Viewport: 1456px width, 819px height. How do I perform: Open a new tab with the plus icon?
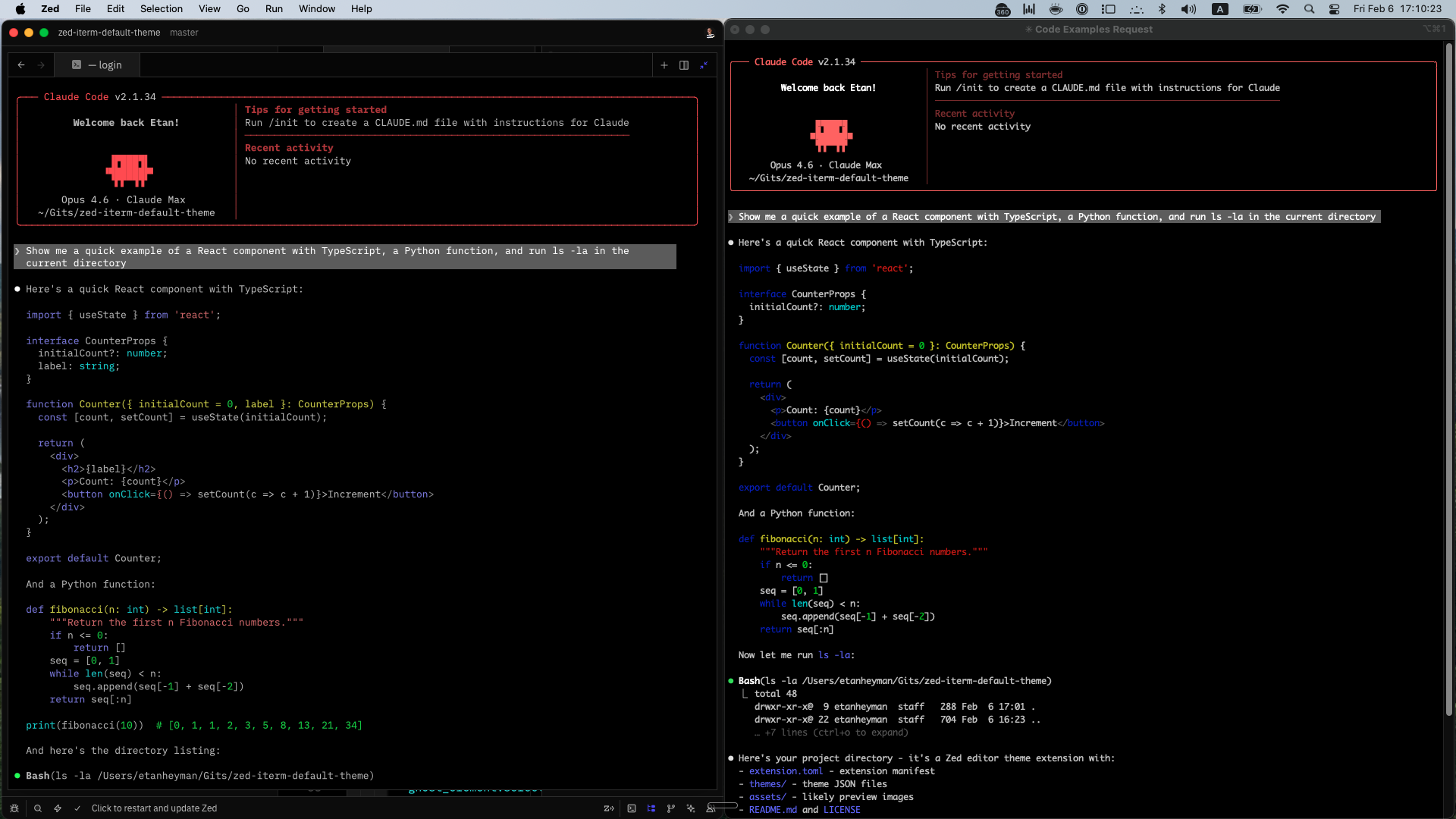(664, 65)
